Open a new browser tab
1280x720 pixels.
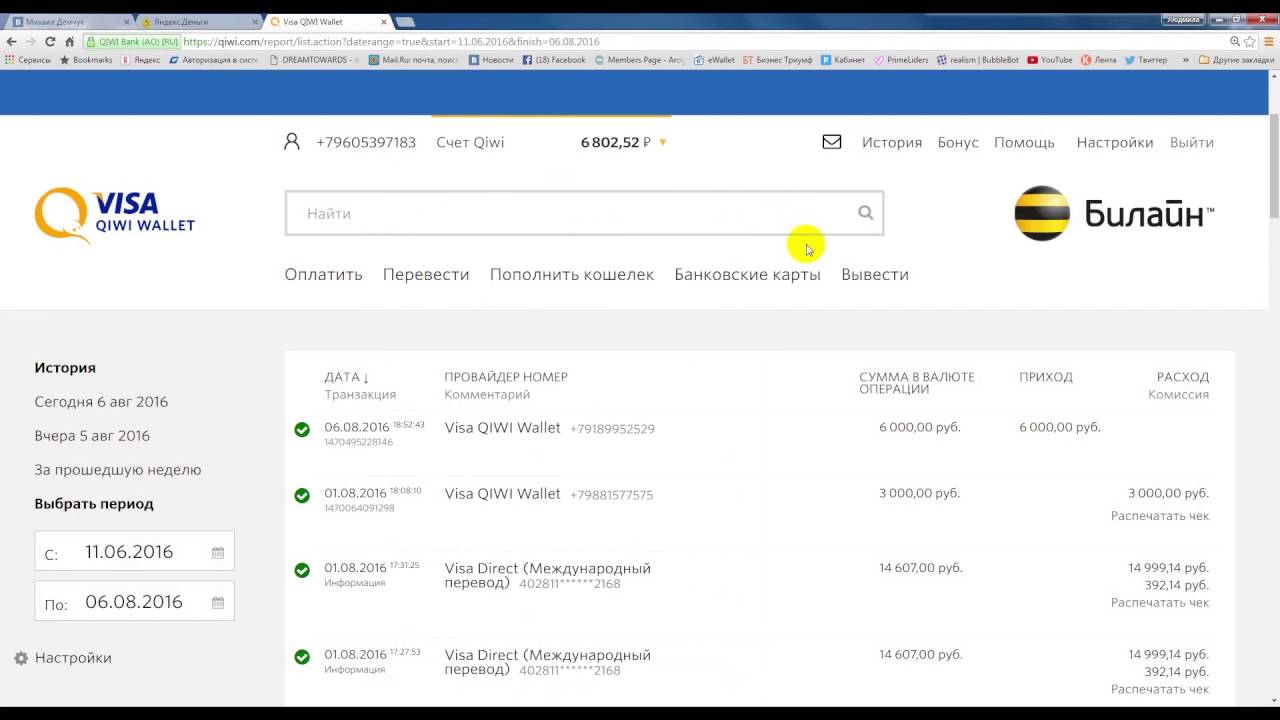pyautogui.click(x=405, y=21)
